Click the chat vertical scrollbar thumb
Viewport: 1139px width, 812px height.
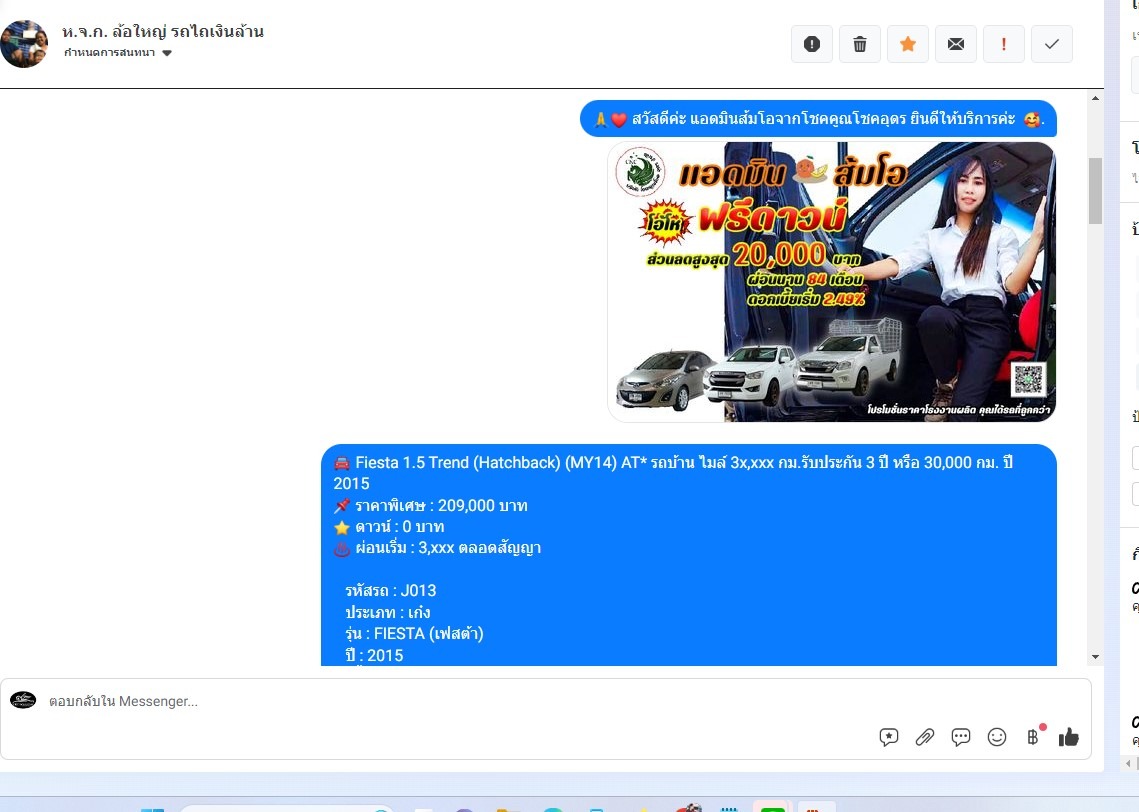point(1095,191)
